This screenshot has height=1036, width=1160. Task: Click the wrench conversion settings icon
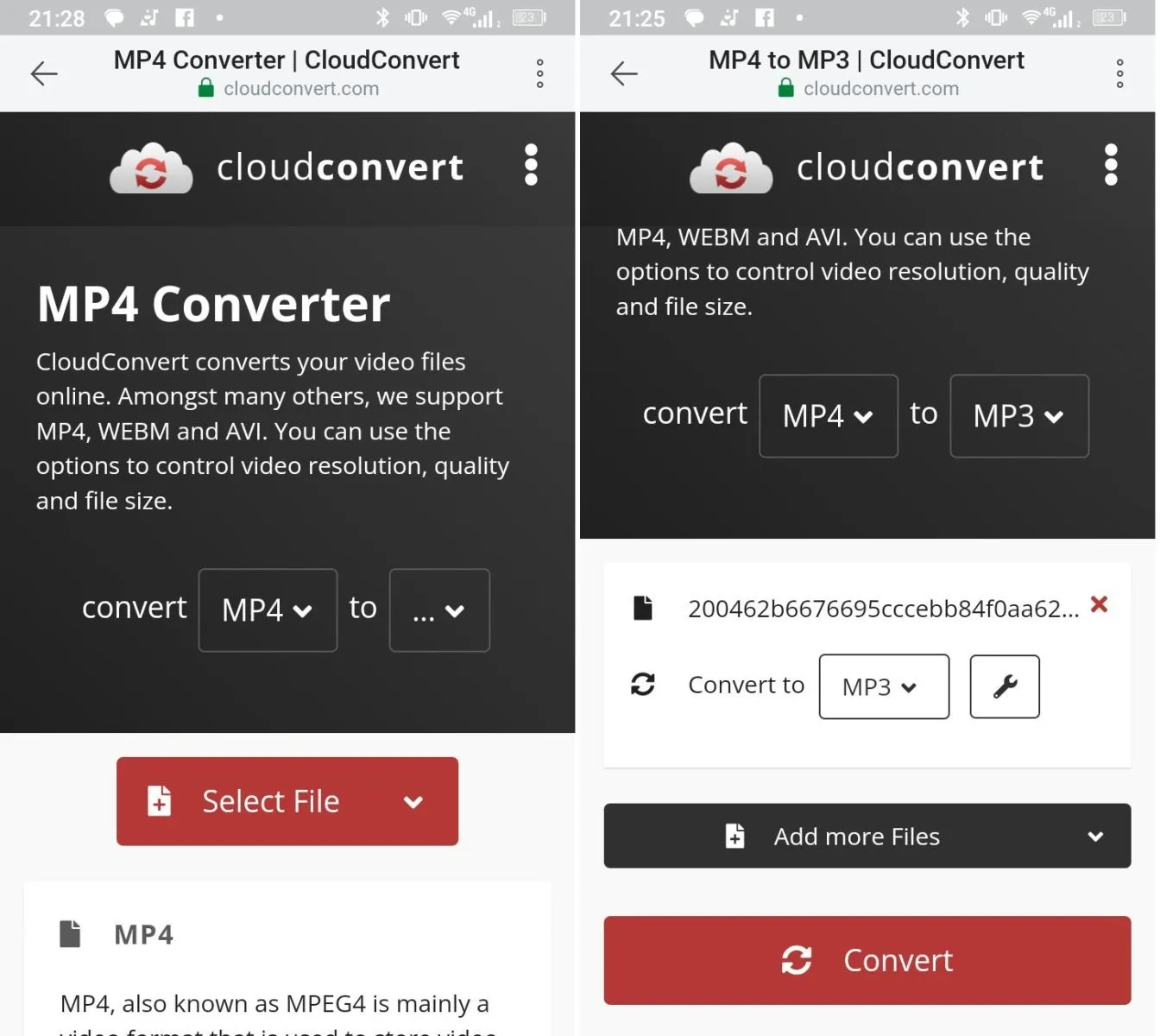tap(1004, 686)
